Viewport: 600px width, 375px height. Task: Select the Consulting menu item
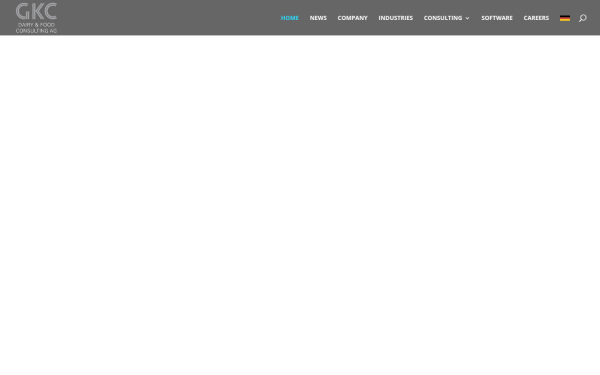[x=443, y=18]
